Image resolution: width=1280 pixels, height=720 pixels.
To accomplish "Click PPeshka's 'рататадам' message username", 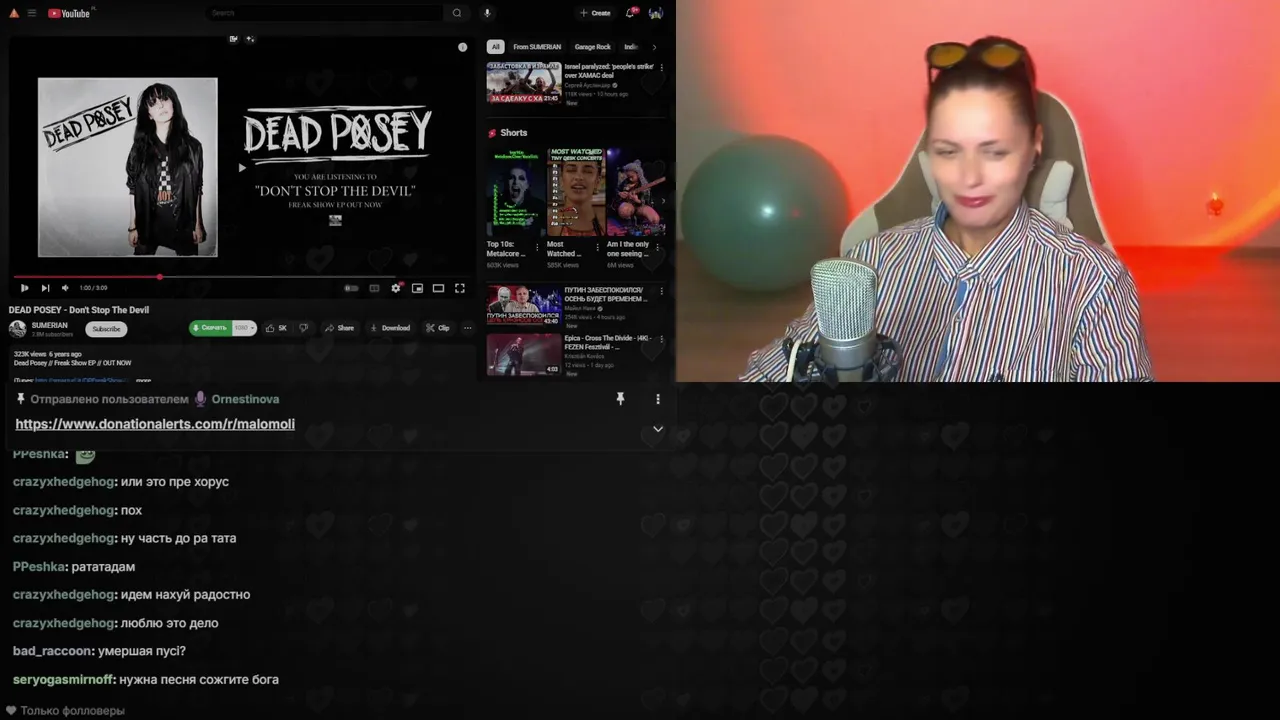I will click(x=40, y=566).
